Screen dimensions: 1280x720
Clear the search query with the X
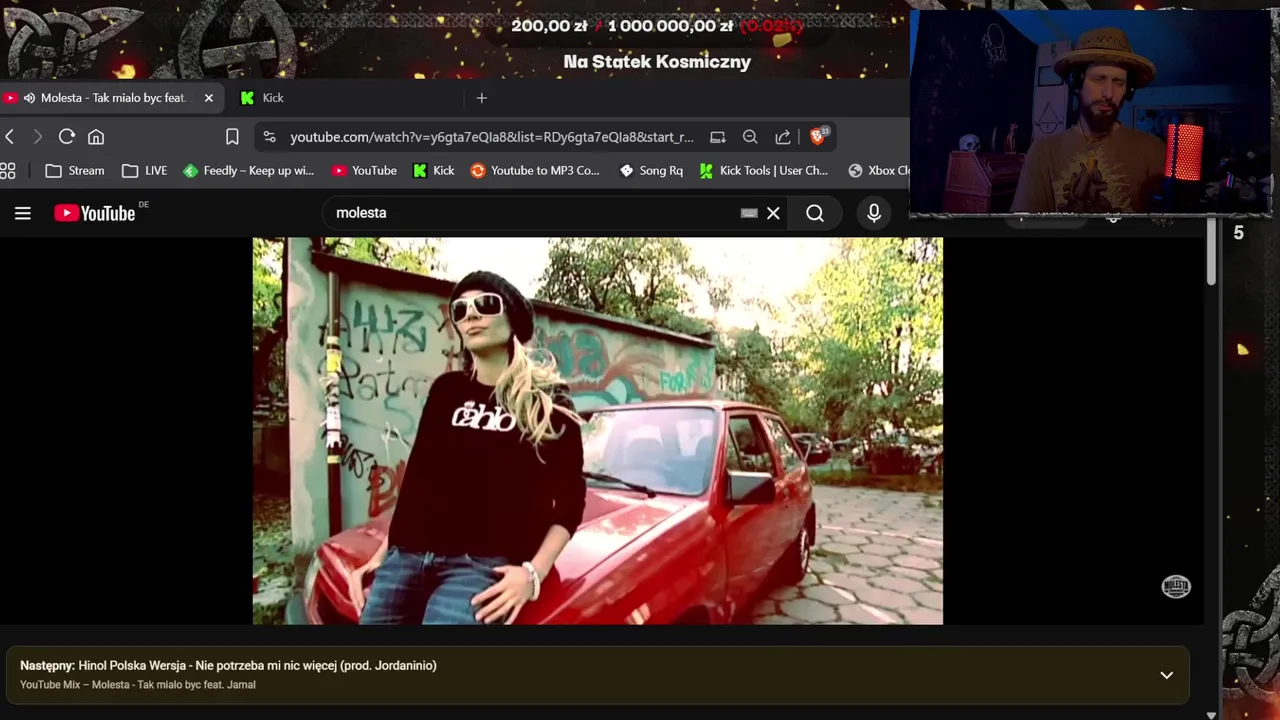(x=773, y=213)
